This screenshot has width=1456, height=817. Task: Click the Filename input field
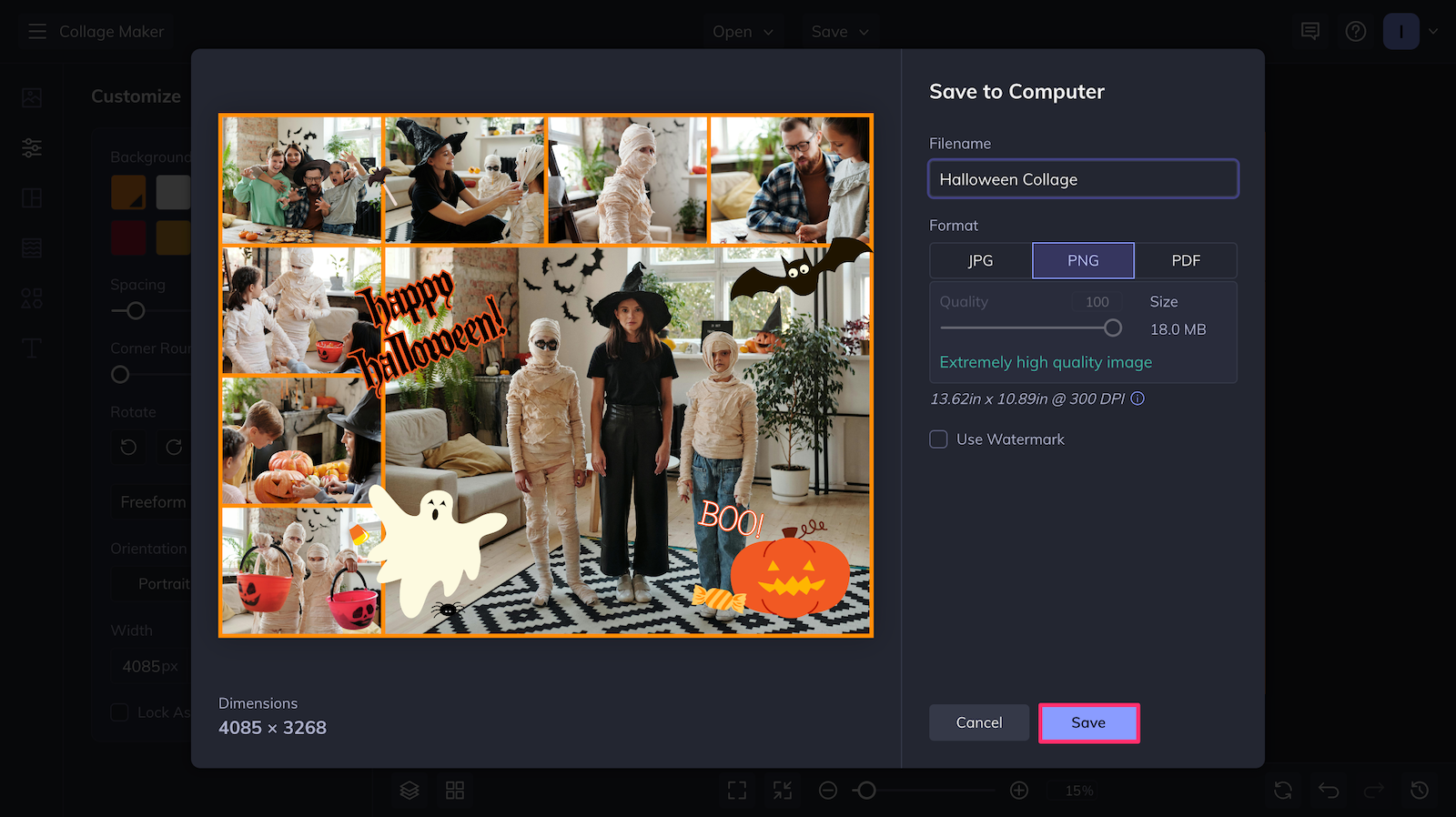[1083, 179]
